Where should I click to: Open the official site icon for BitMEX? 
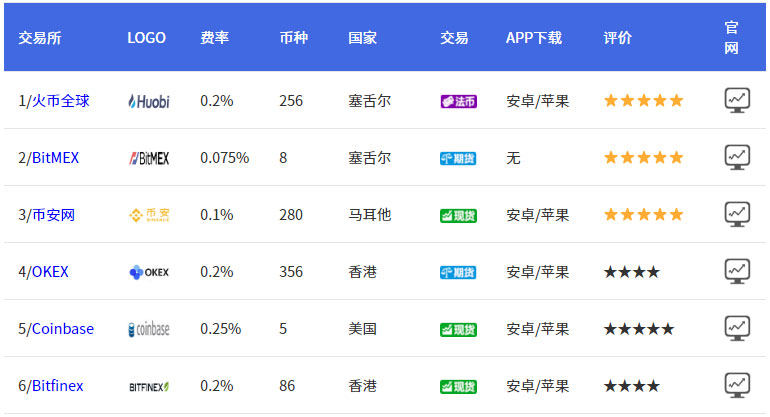737,158
